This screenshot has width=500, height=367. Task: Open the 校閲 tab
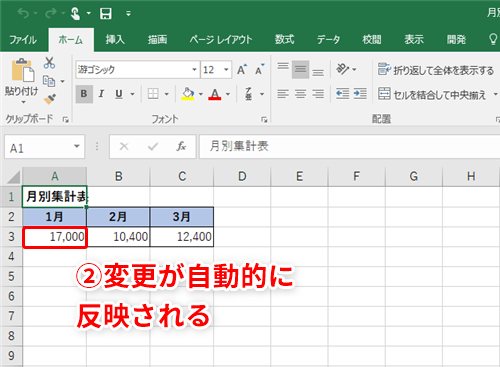pos(372,40)
